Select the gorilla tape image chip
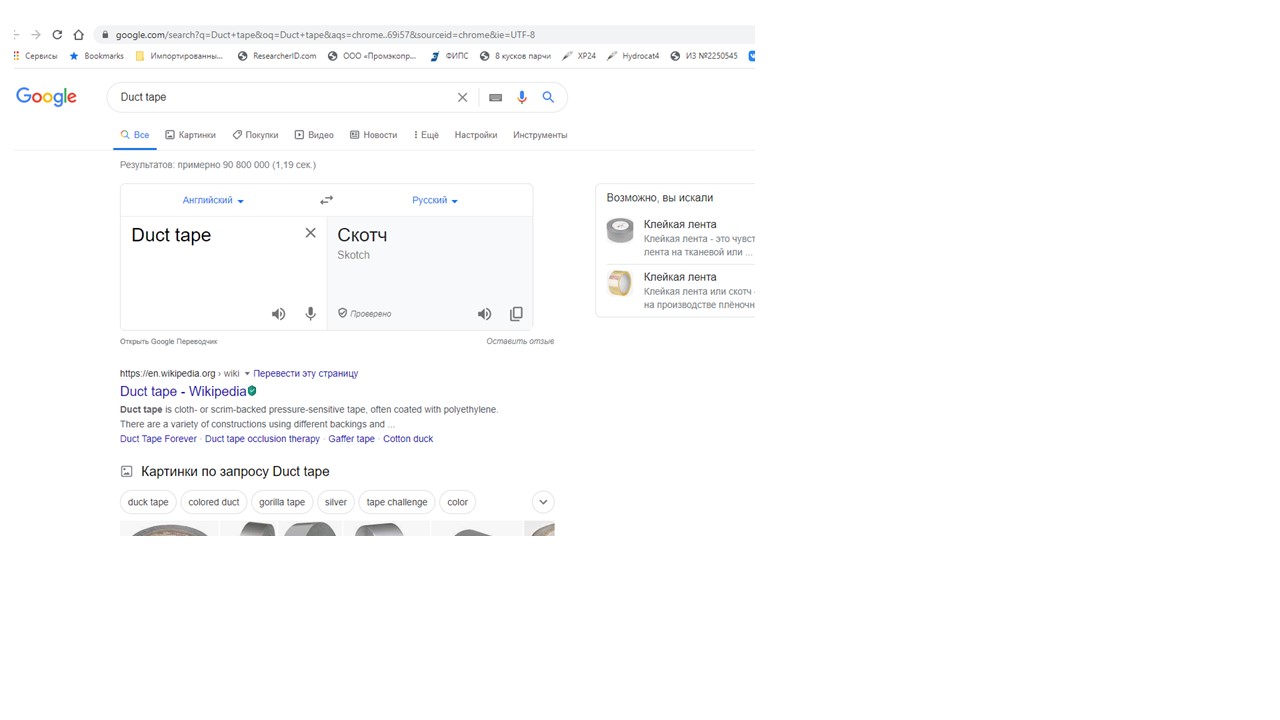Image resolution: width=1280 pixels, height=720 pixels. [282, 502]
